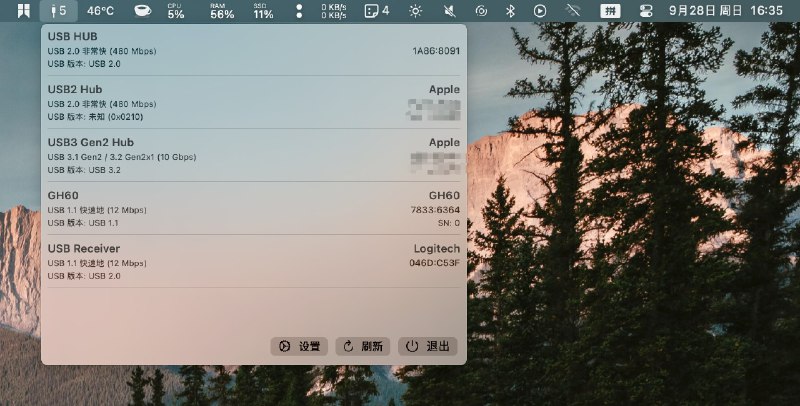The height and width of the screenshot is (406, 800).
Task: Select the USB3 Gen2 Hub device row
Action: point(254,155)
